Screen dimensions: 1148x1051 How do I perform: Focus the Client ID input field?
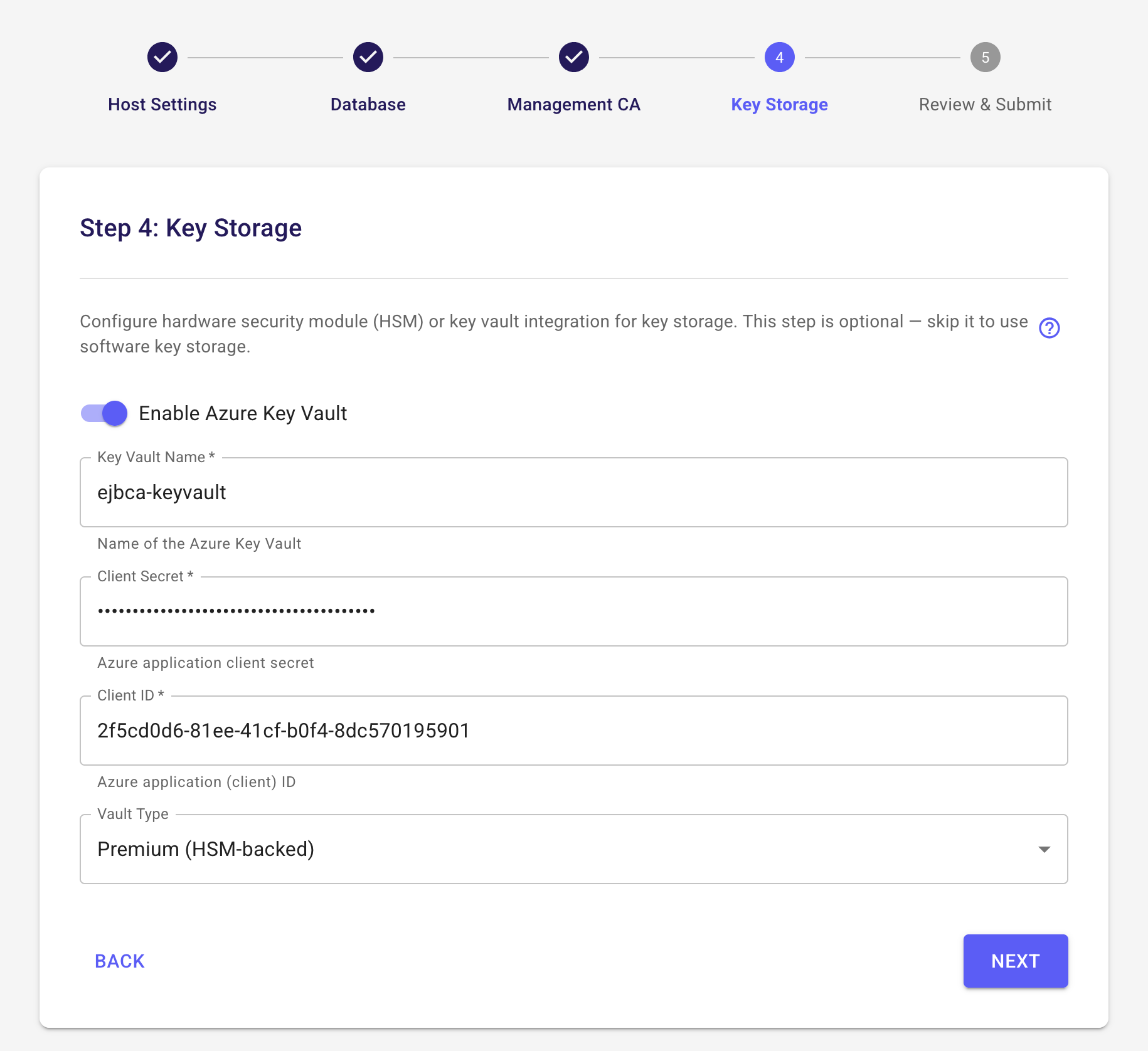click(574, 731)
